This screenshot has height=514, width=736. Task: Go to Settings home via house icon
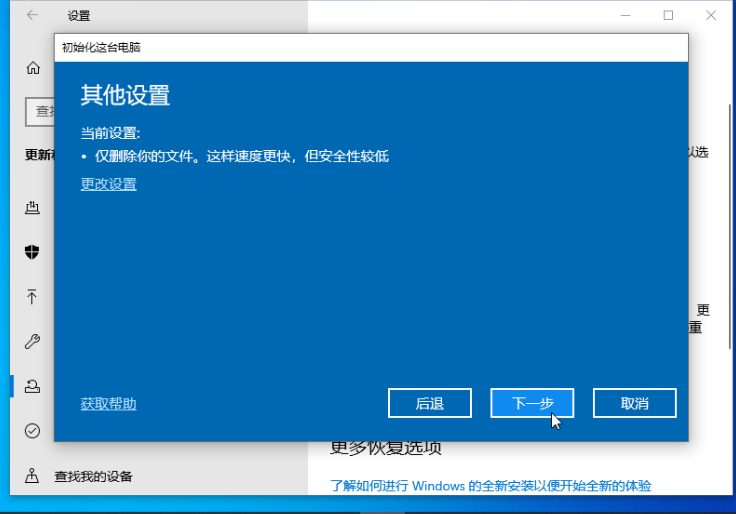[x=33, y=69]
